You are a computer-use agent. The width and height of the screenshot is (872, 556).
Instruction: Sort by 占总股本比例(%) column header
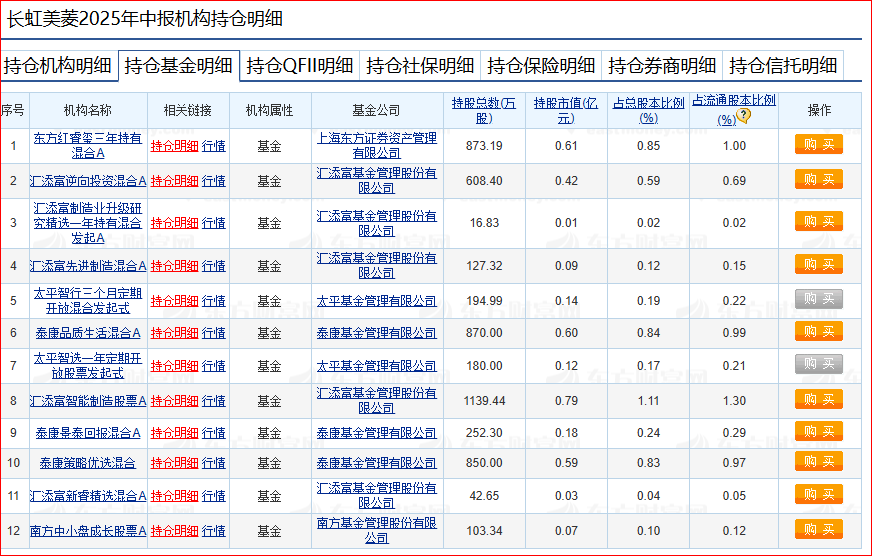648,110
